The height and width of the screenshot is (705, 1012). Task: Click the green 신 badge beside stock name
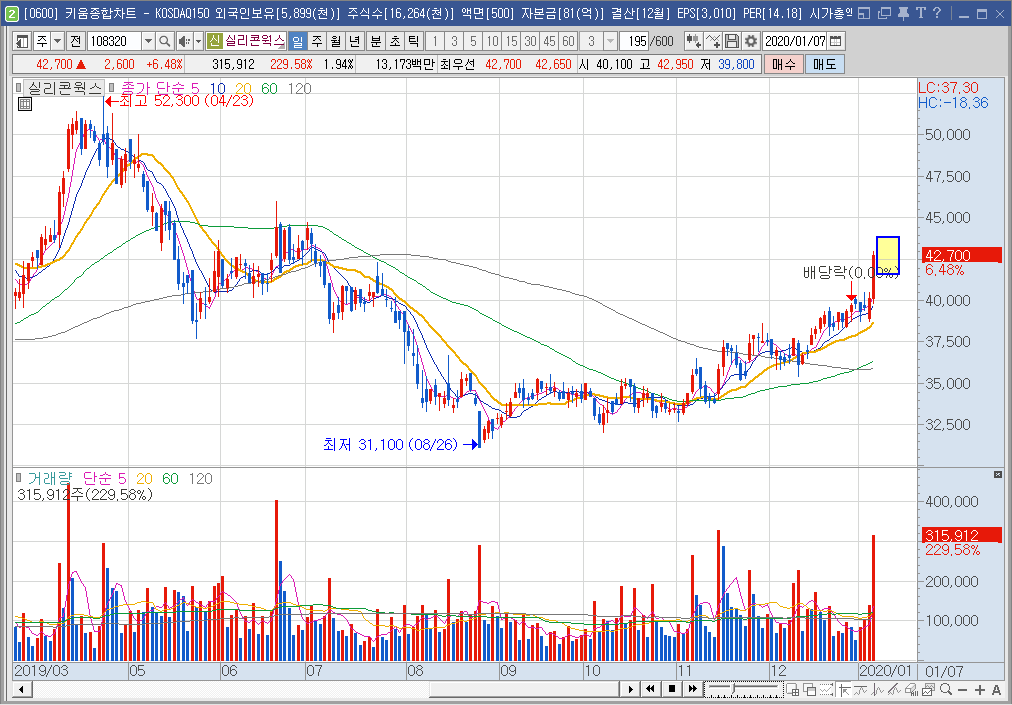[214, 41]
